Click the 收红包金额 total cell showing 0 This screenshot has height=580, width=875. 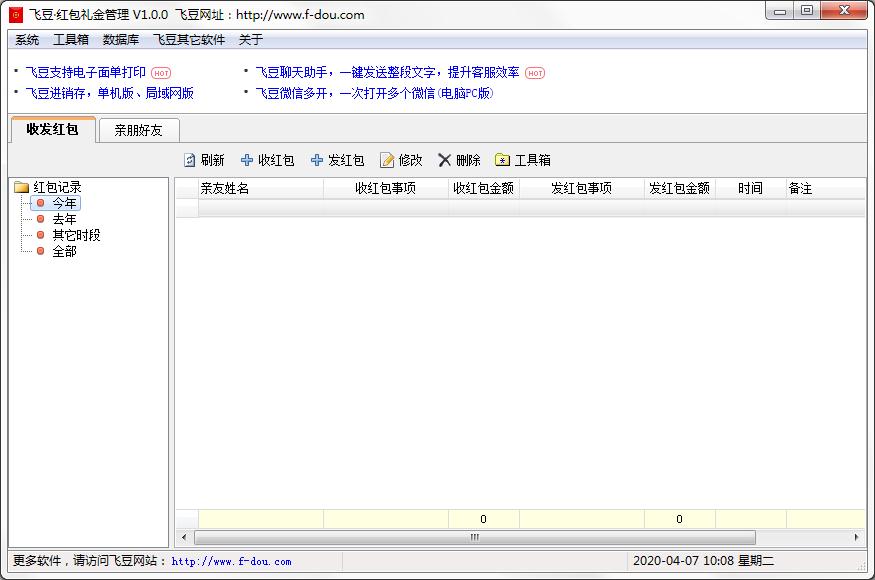click(484, 519)
